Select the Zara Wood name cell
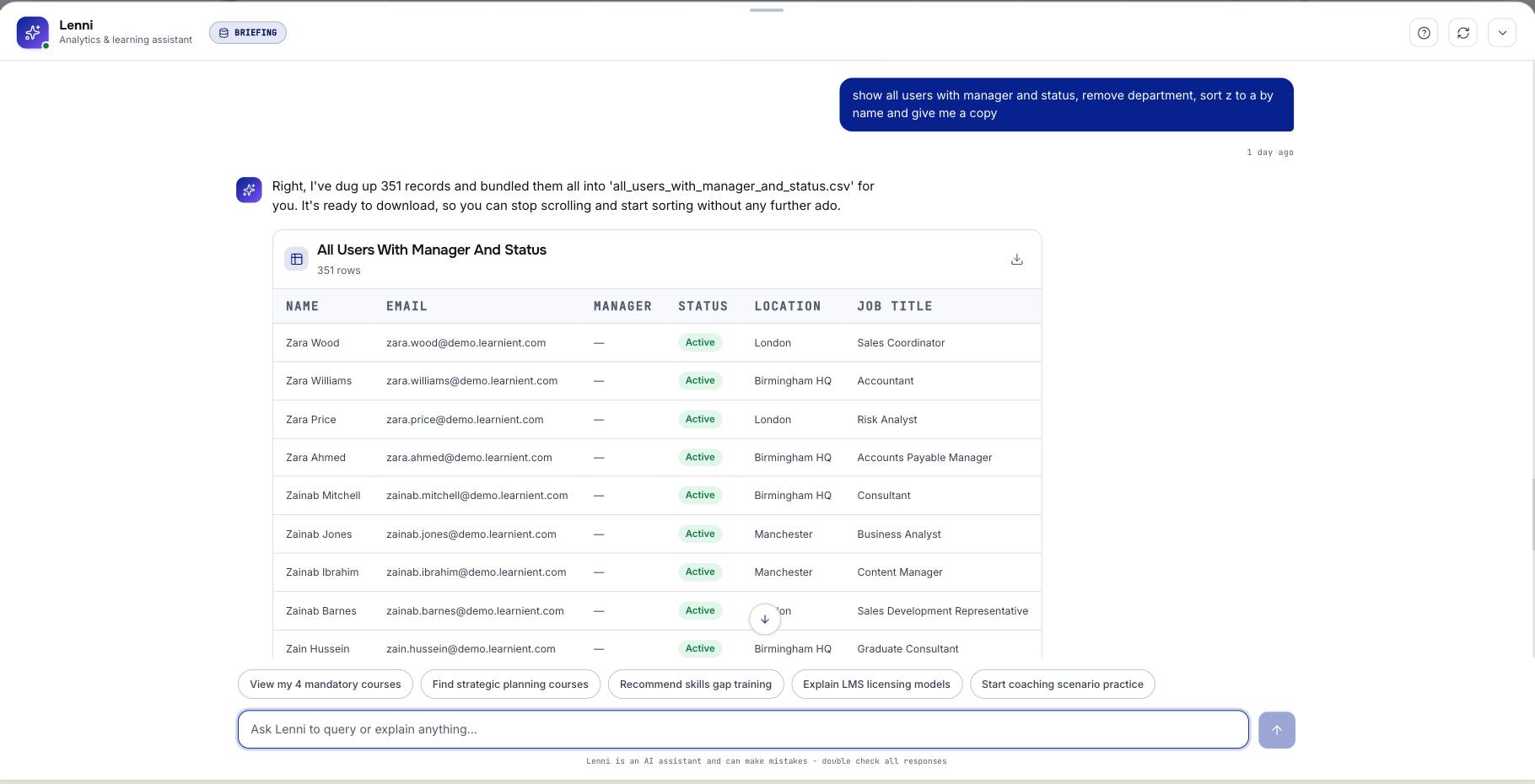 [x=313, y=343]
